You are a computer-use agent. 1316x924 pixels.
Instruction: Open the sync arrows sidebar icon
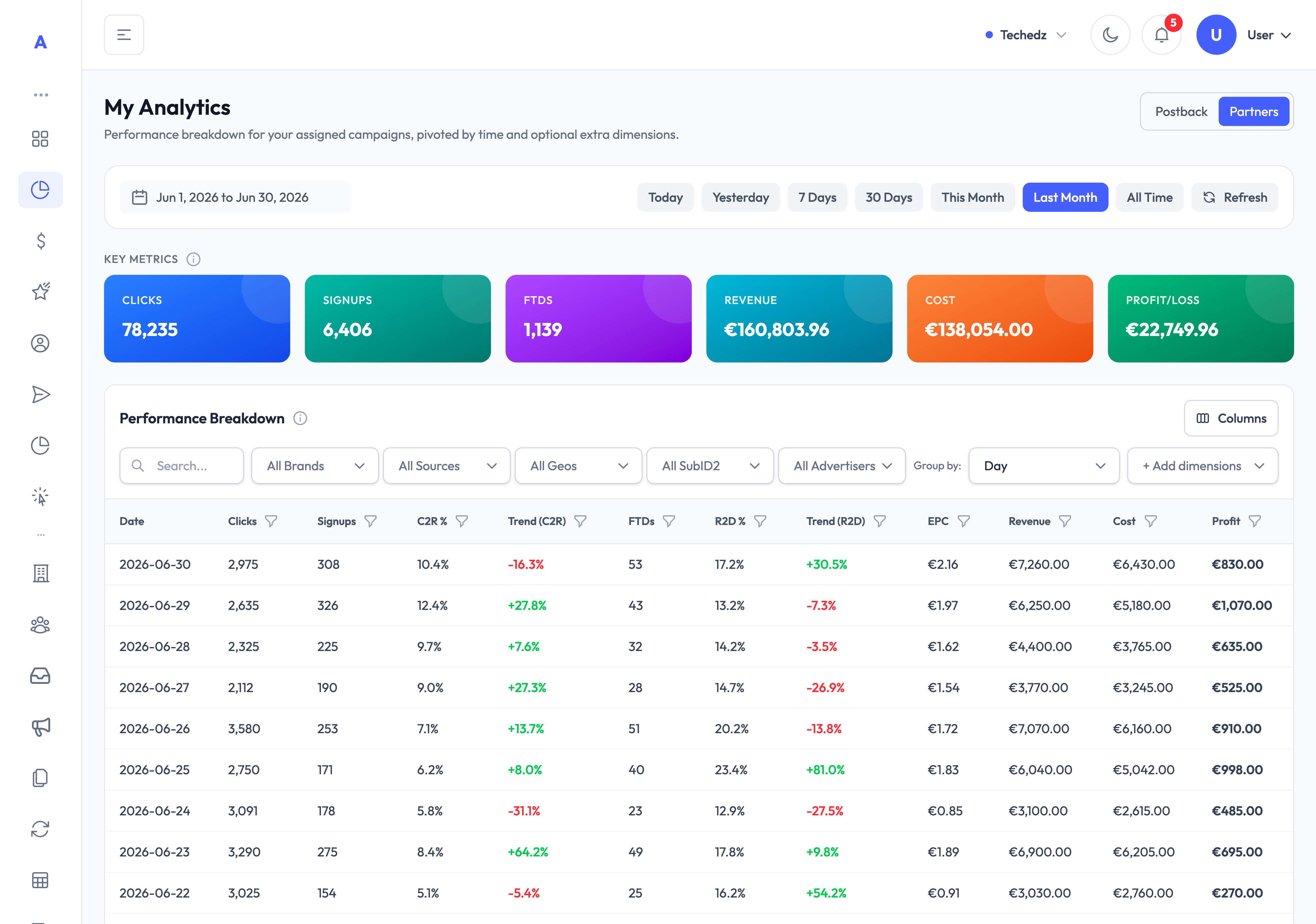point(40,829)
